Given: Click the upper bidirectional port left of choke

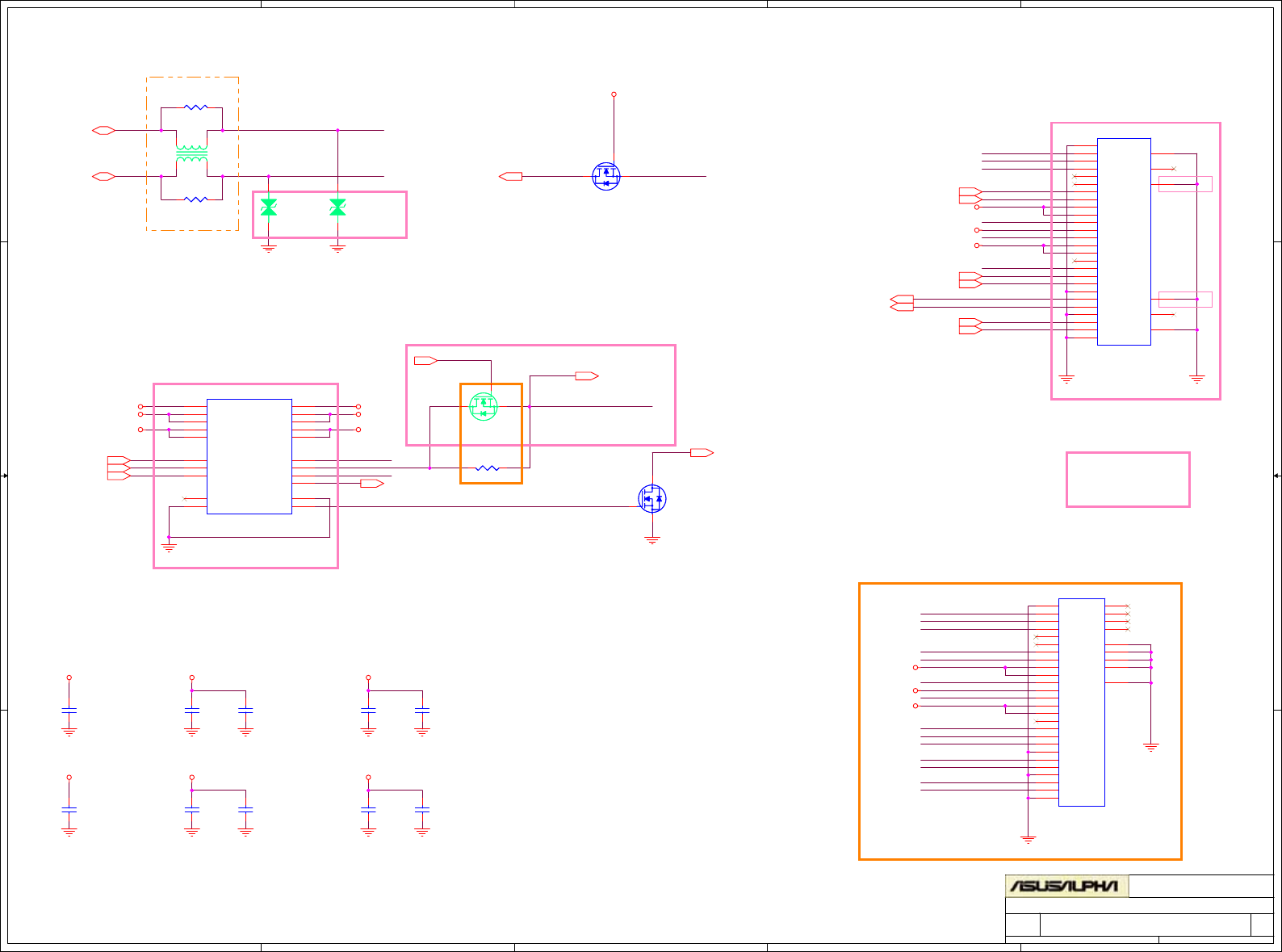Looking at the screenshot, I should 104,130.
